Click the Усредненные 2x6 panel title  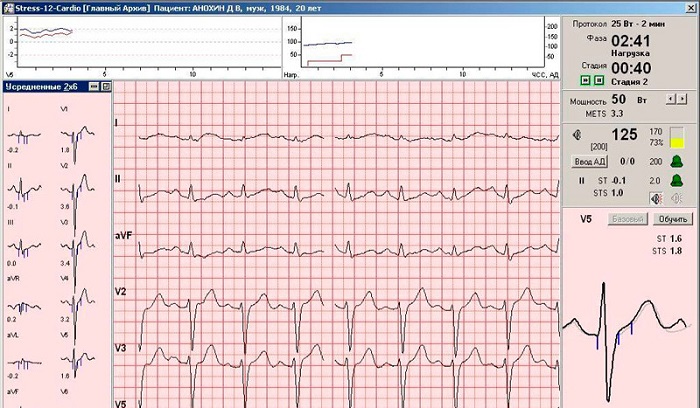pyautogui.click(x=38, y=87)
